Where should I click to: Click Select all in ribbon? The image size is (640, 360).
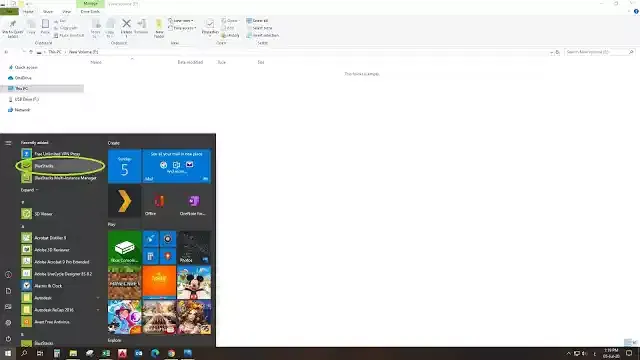point(258,20)
